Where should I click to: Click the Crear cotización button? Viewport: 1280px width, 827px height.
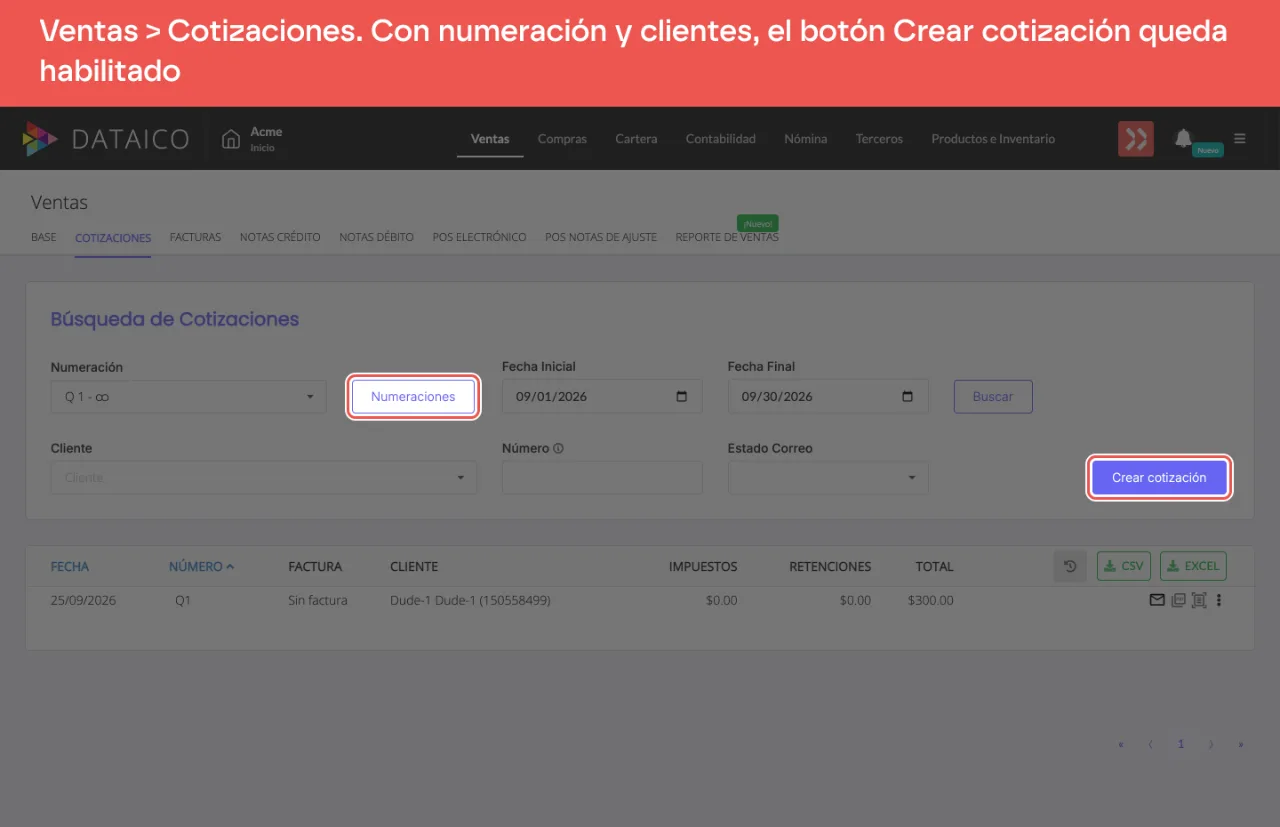[1159, 477]
